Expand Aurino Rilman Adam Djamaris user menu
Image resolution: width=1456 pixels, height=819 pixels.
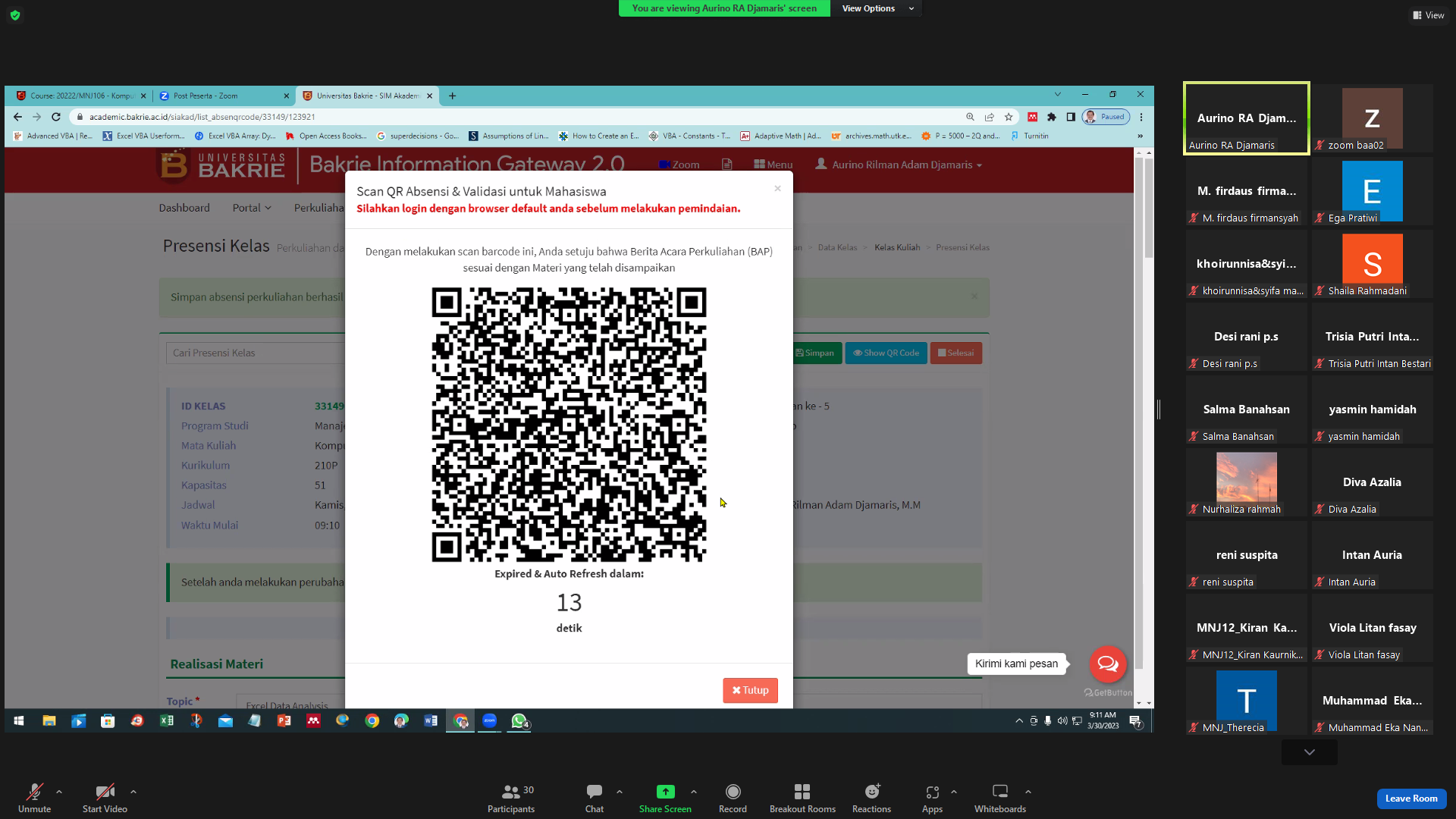[899, 165]
